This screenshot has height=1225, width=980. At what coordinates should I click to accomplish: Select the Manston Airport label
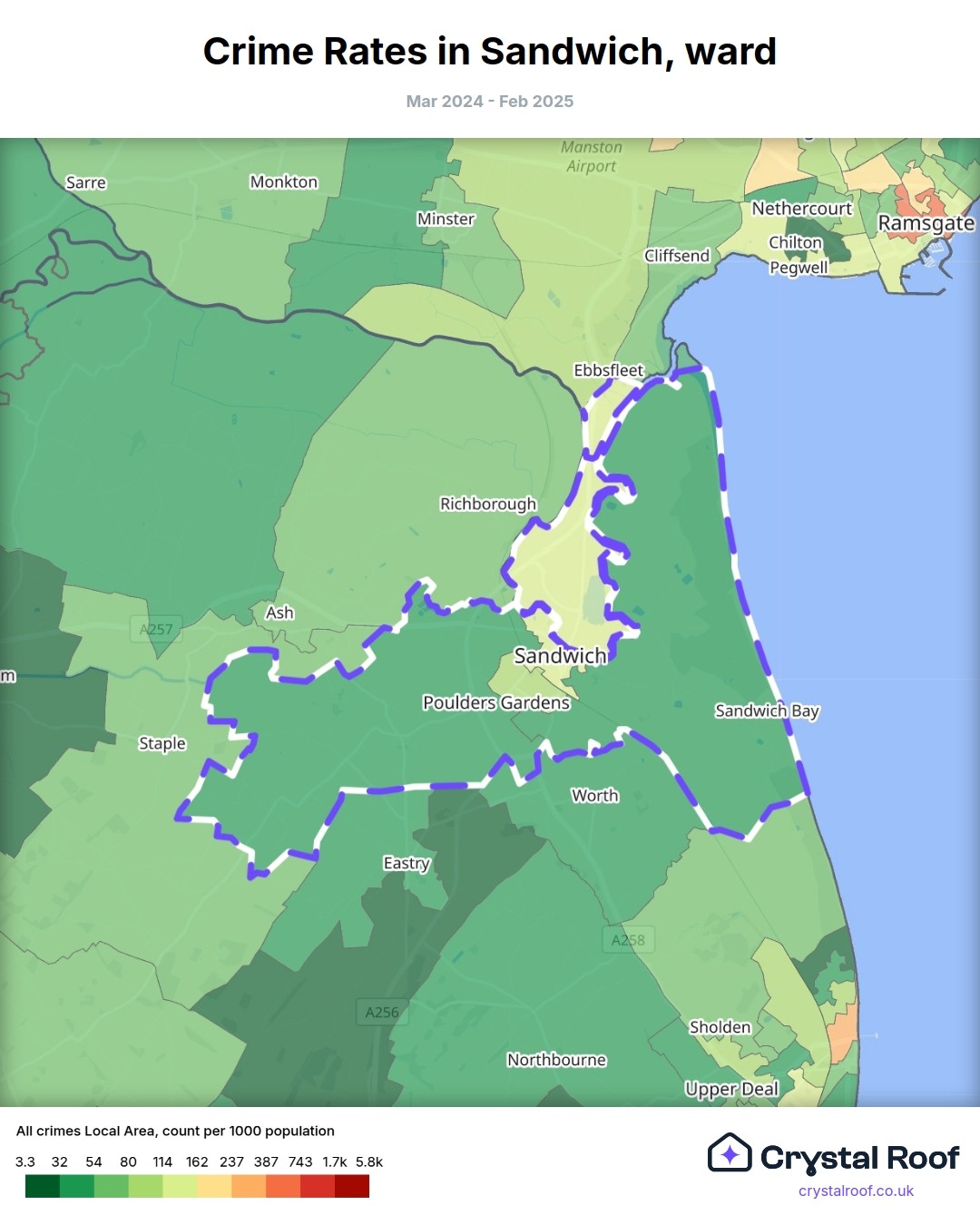(x=591, y=156)
